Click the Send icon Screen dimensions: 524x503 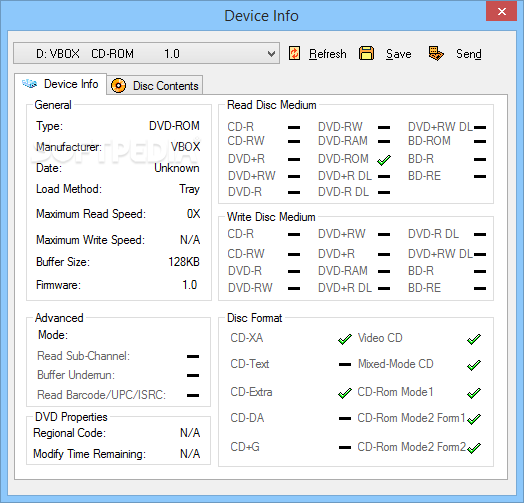[436, 53]
